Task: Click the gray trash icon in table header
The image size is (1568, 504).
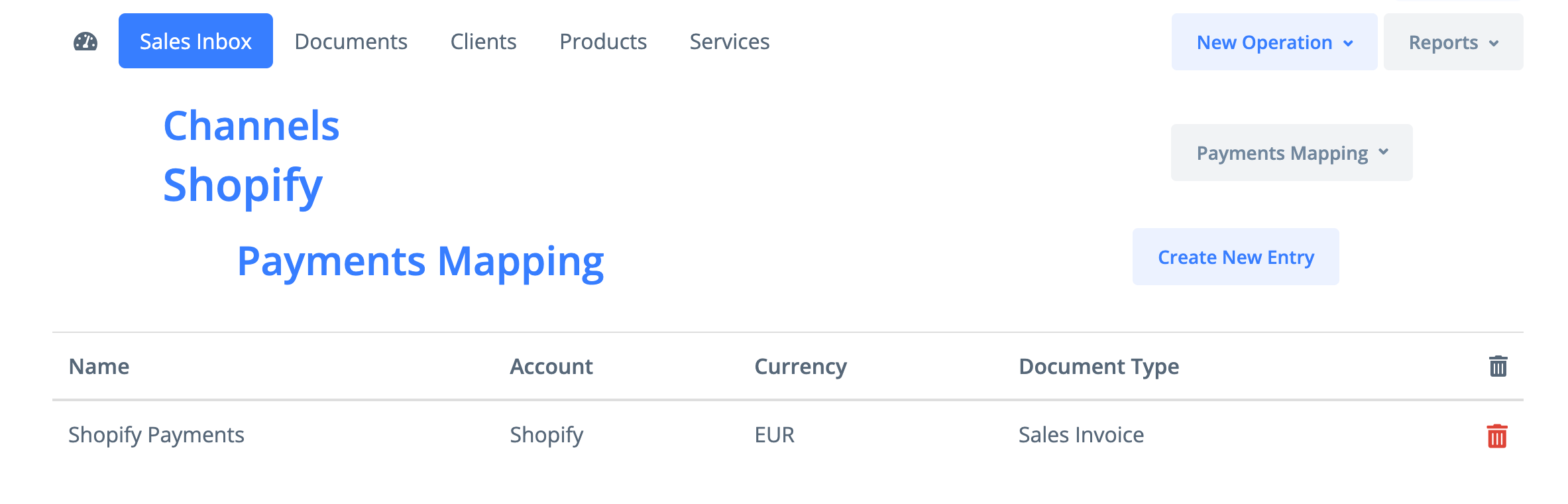Action: (x=1498, y=366)
